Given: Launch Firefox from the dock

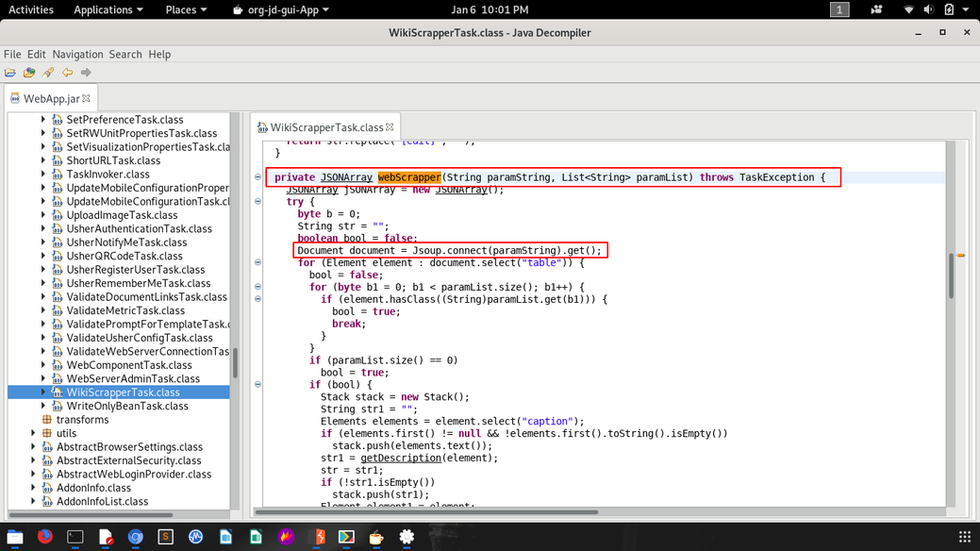Looking at the screenshot, I should 45,537.
